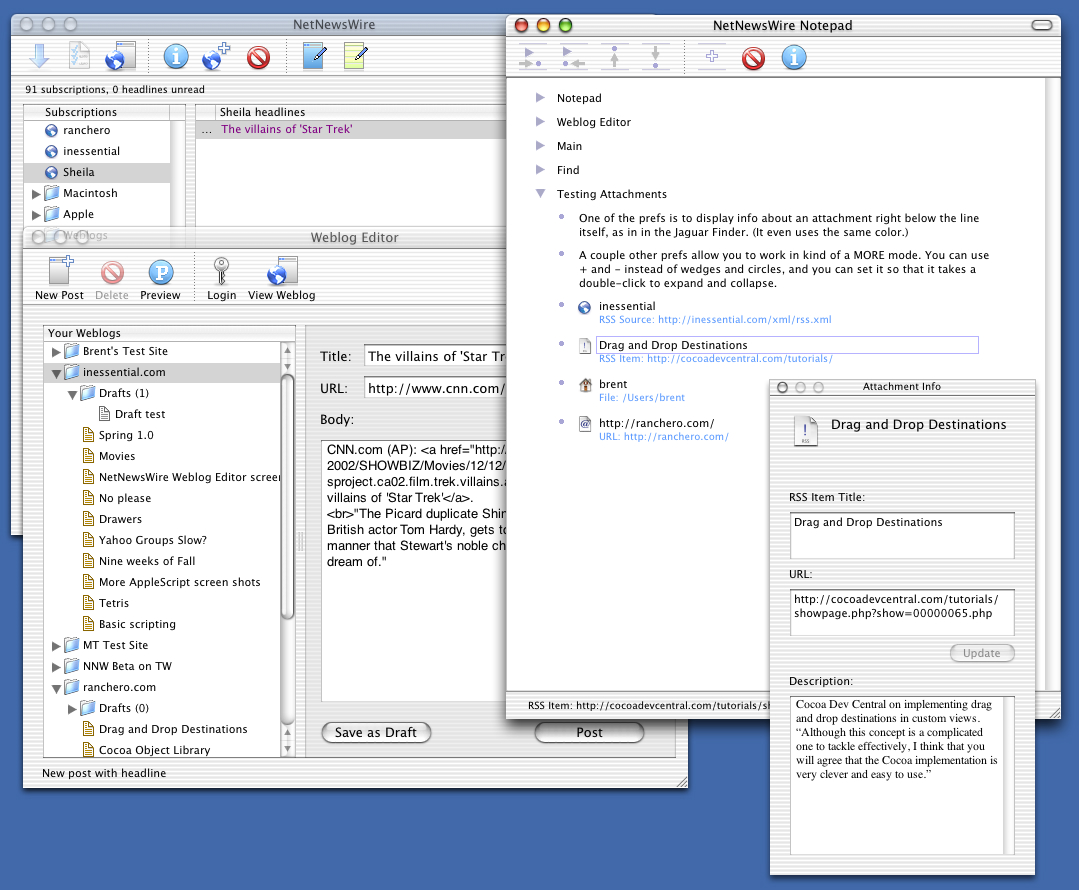Screen dimensions: 1079x890
Task: Click the View Weblog icon
Action: 281,272
